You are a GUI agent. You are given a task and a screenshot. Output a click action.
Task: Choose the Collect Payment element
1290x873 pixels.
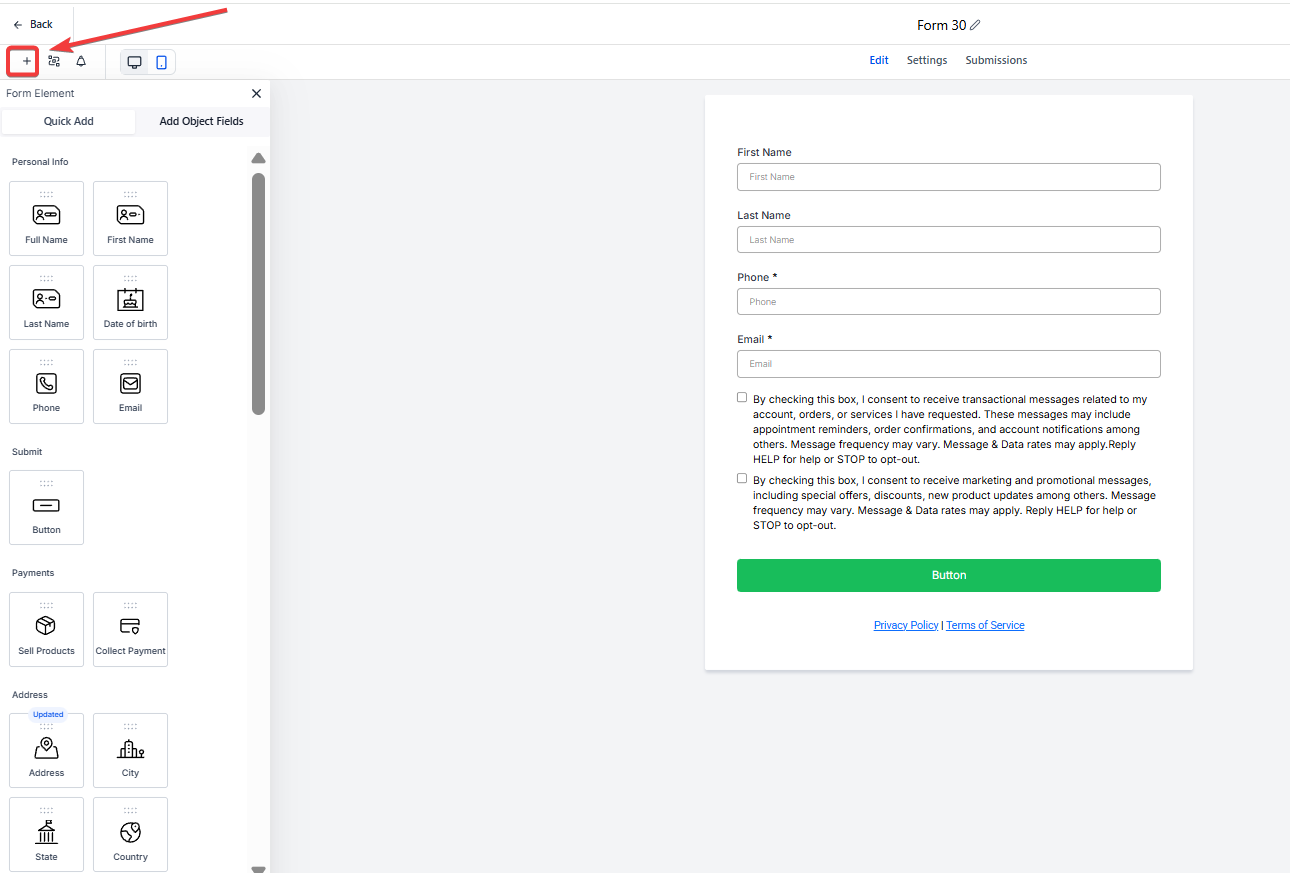coord(130,629)
